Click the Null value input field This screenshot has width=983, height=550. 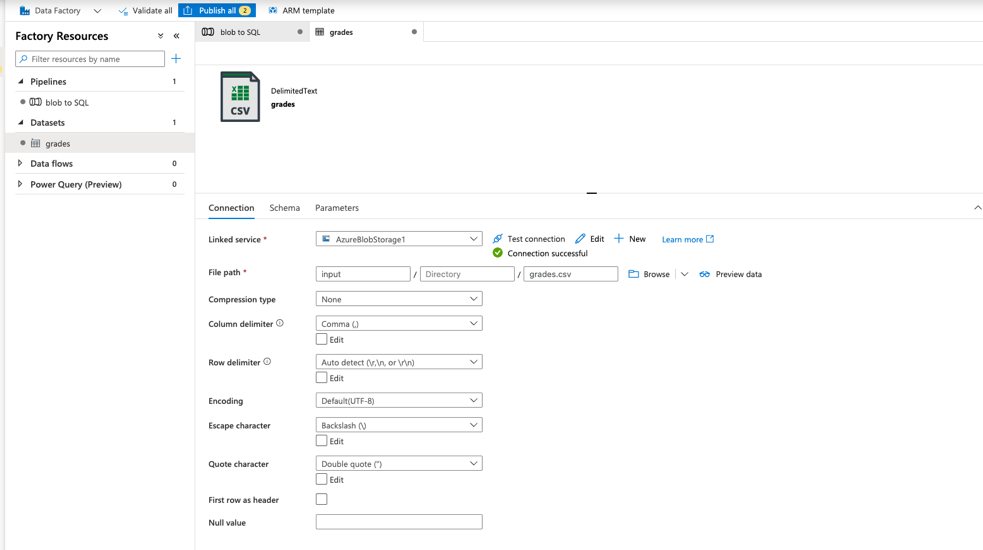click(x=398, y=522)
